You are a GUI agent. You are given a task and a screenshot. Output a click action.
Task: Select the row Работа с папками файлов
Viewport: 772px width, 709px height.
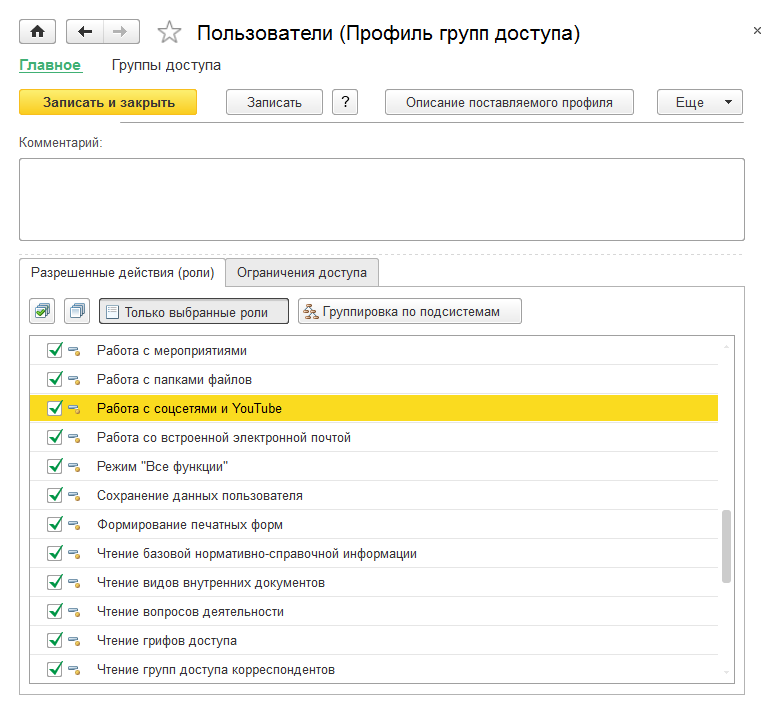[x=374, y=380]
